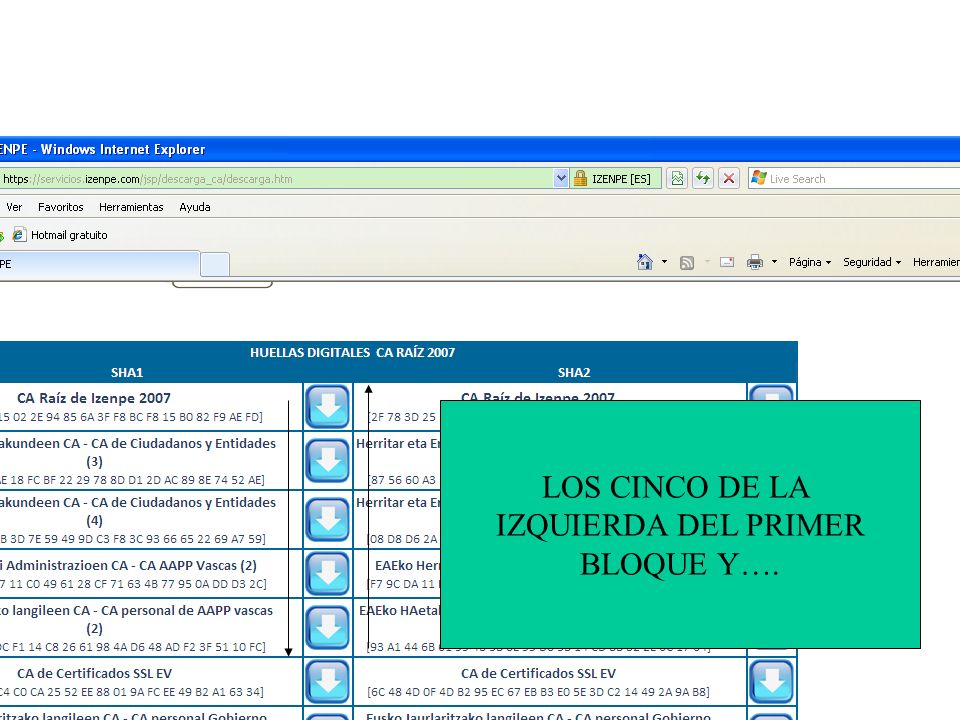The height and width of the screenshot is (720, 960).
Task: Click the 'CA AAPP Vascas (2)' row title
Action: click(x=129, y=565)
